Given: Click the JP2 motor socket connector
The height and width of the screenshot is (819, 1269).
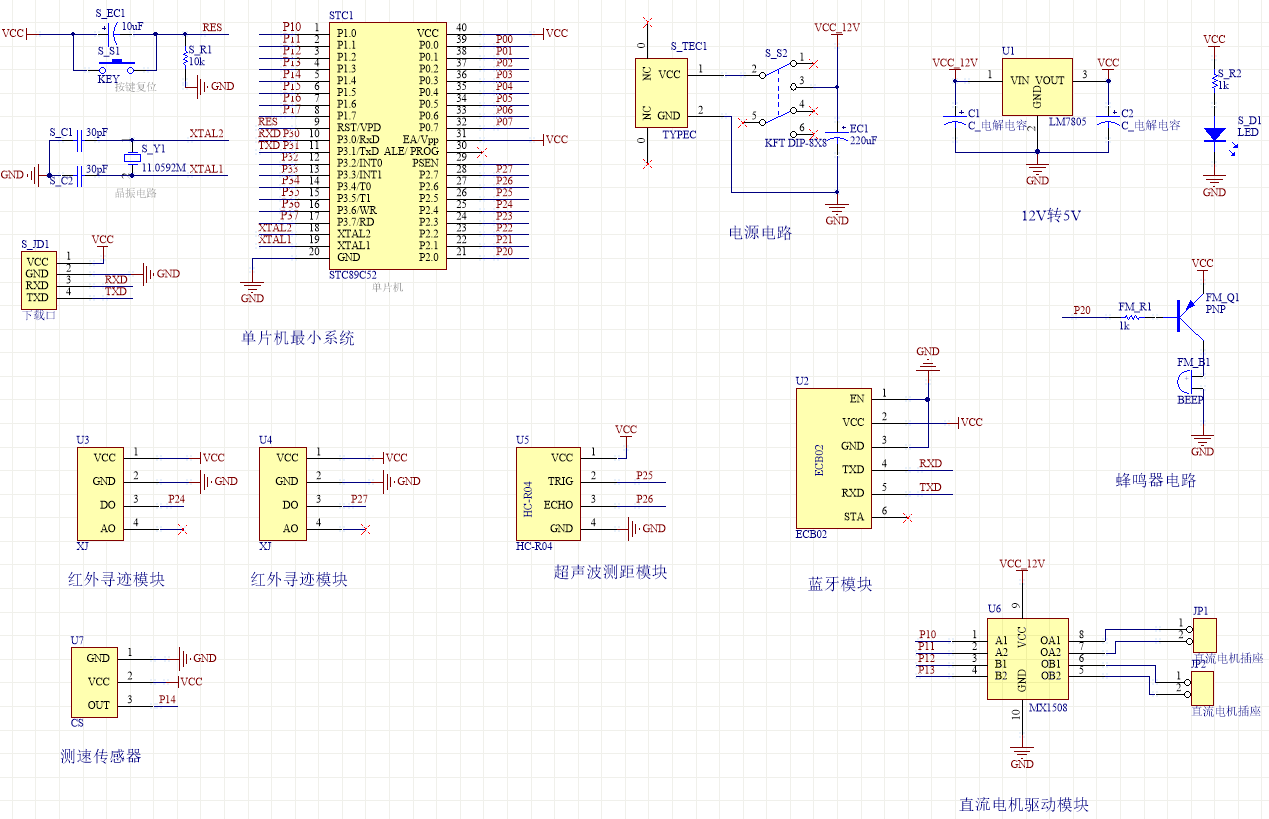Looking at the screenshot, I should (x=1202, y=688).
